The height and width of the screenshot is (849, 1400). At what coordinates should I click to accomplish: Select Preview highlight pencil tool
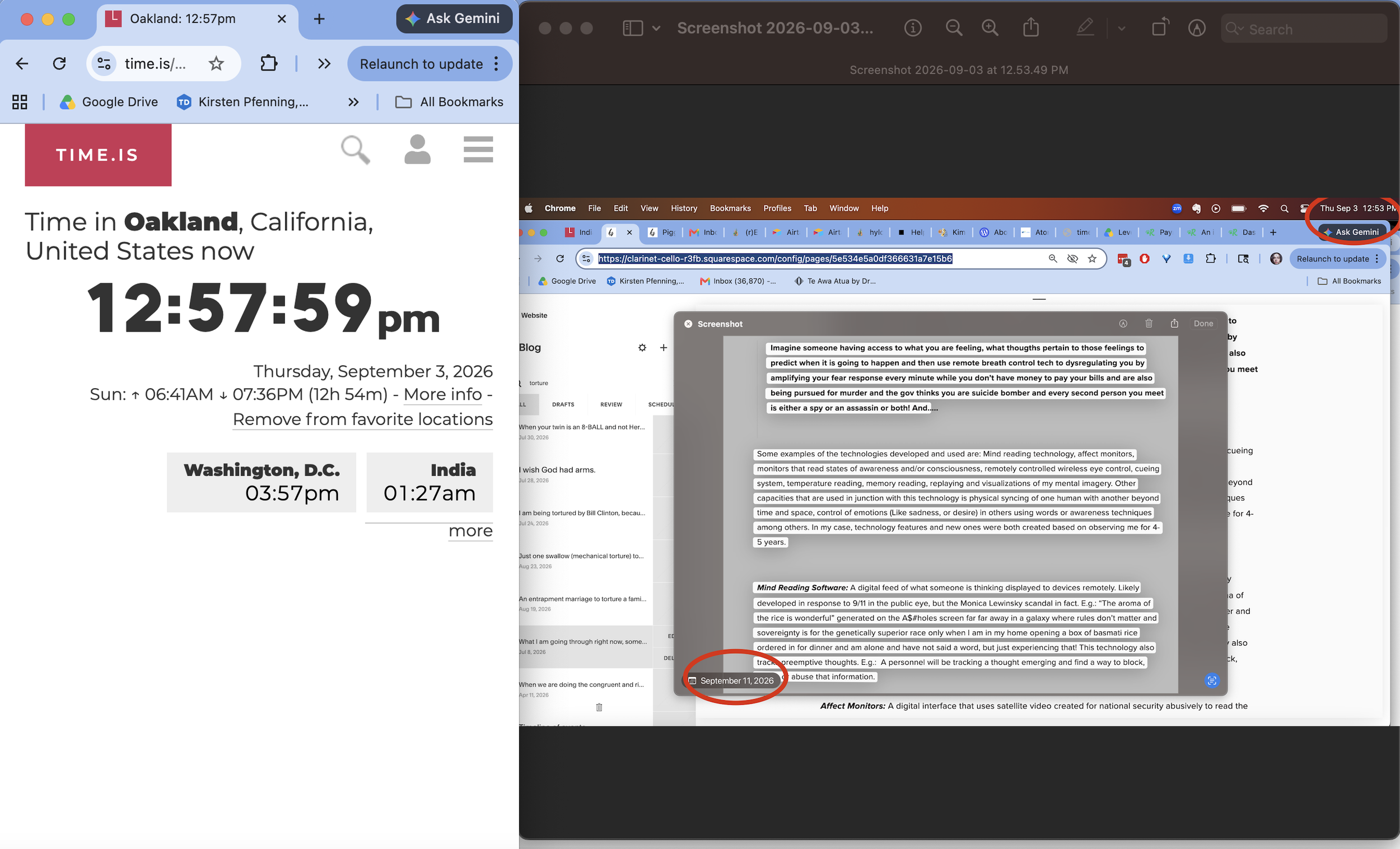click(x=1085, y=27)
